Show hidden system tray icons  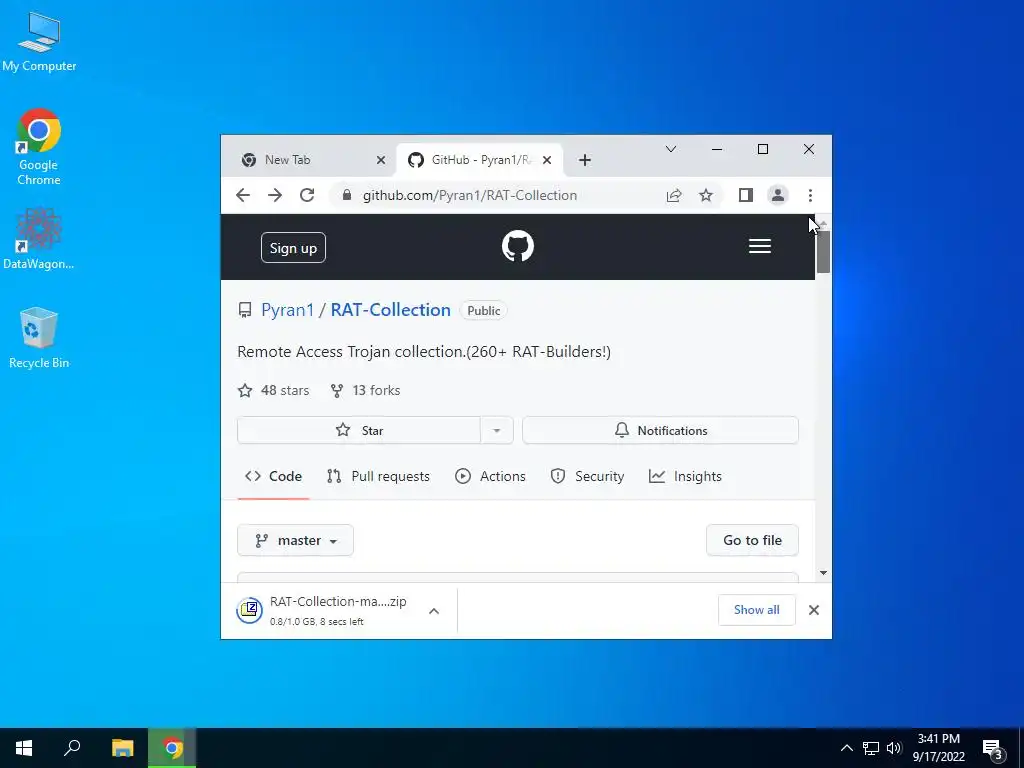pos(846,748)
